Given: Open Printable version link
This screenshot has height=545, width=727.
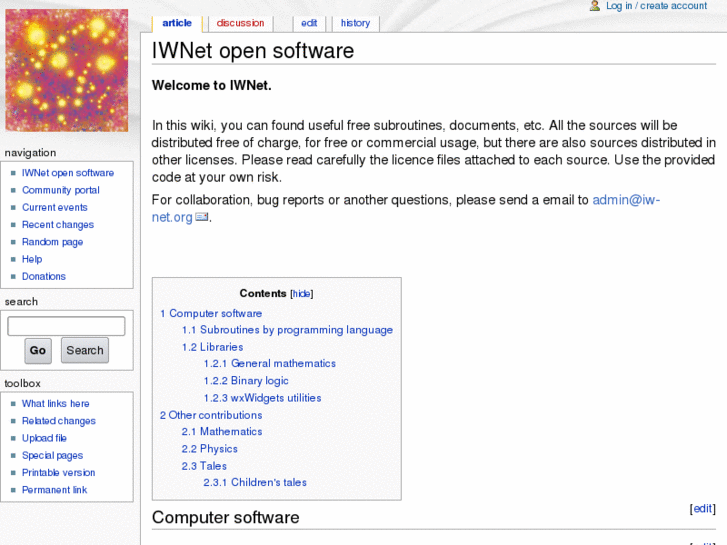Looking at the screenshot, I should 58,473.
